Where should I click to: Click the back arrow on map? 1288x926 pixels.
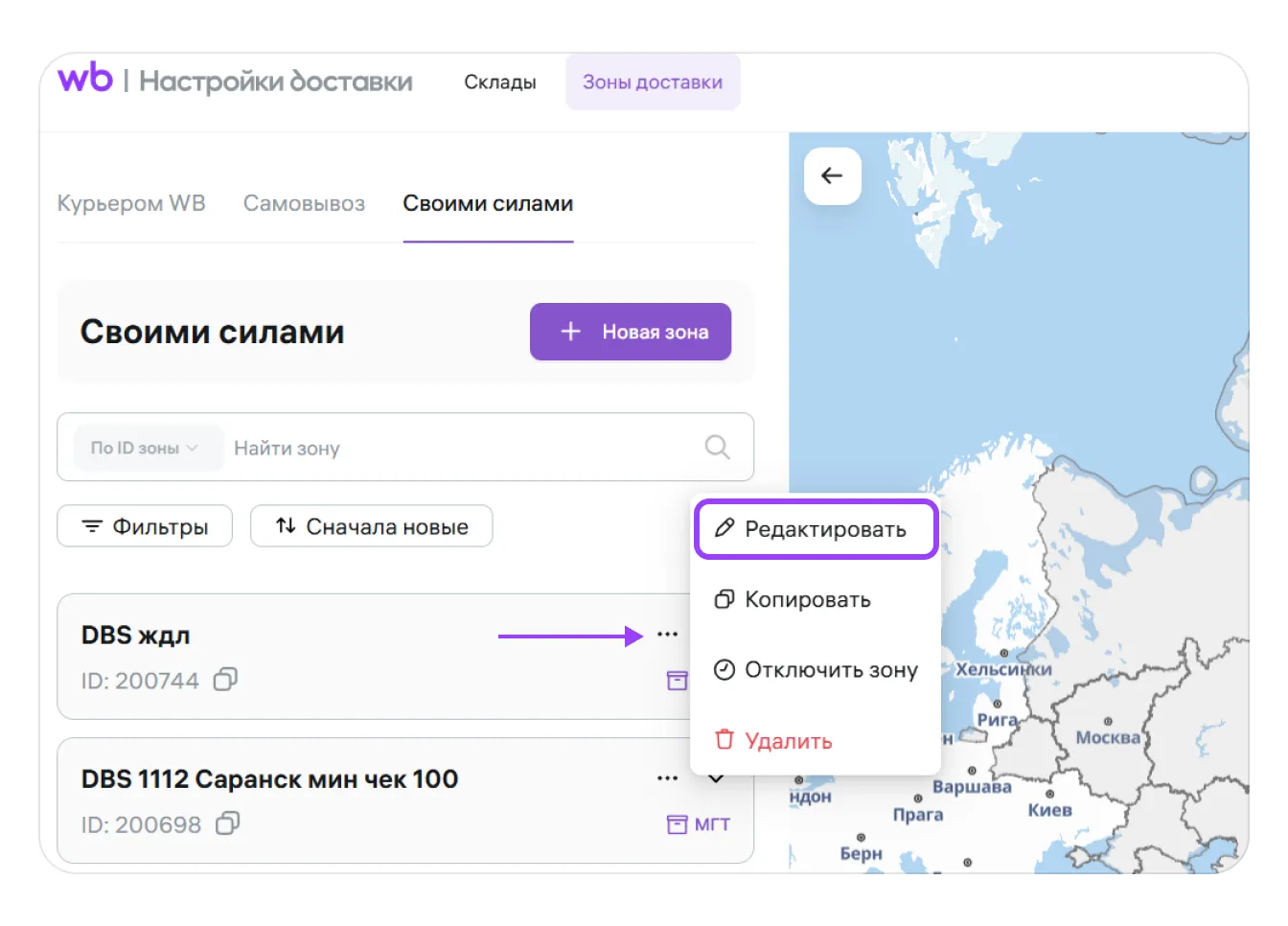point(832,175)
